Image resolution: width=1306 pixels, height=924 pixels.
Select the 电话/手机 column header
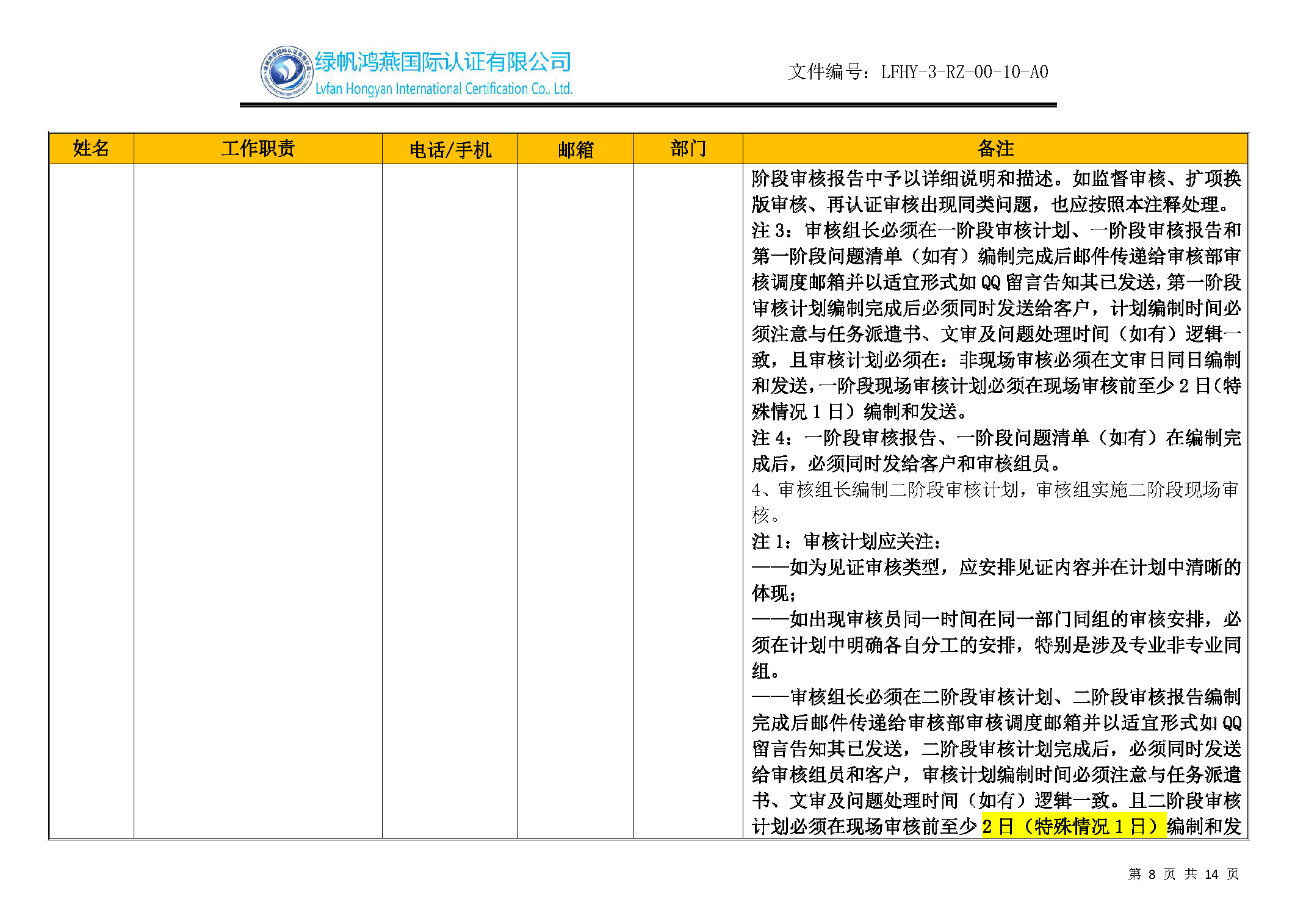pyautogui.click(x=450, y=150)
